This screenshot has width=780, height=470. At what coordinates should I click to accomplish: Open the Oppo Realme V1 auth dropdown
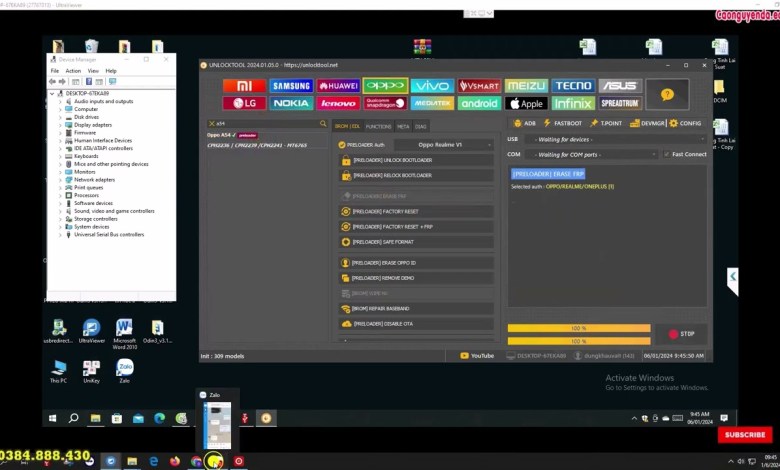[444, 145]
